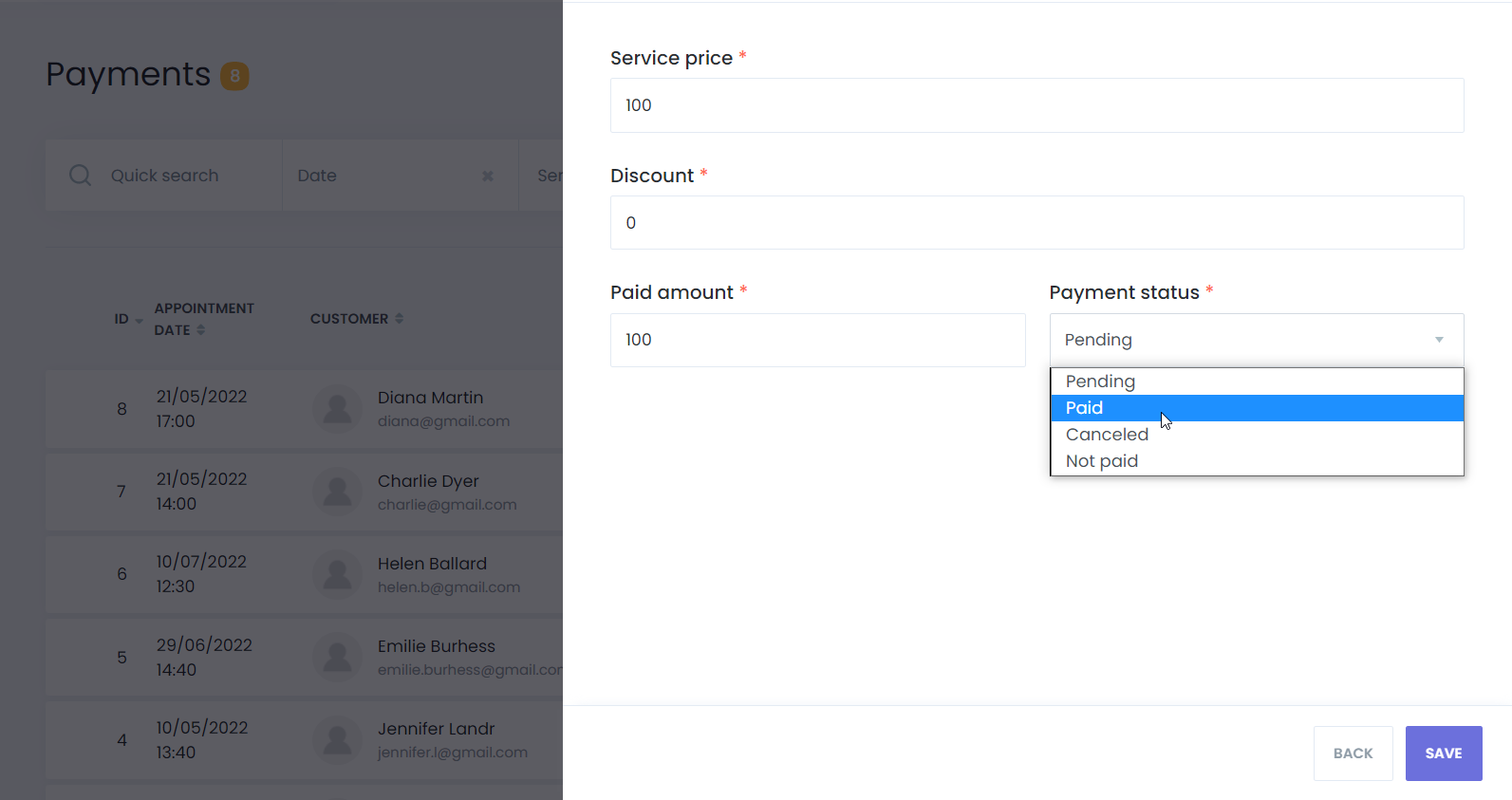Choose Paid in the status list
Screen dimensions: 1512x800
coord(1084,408)
